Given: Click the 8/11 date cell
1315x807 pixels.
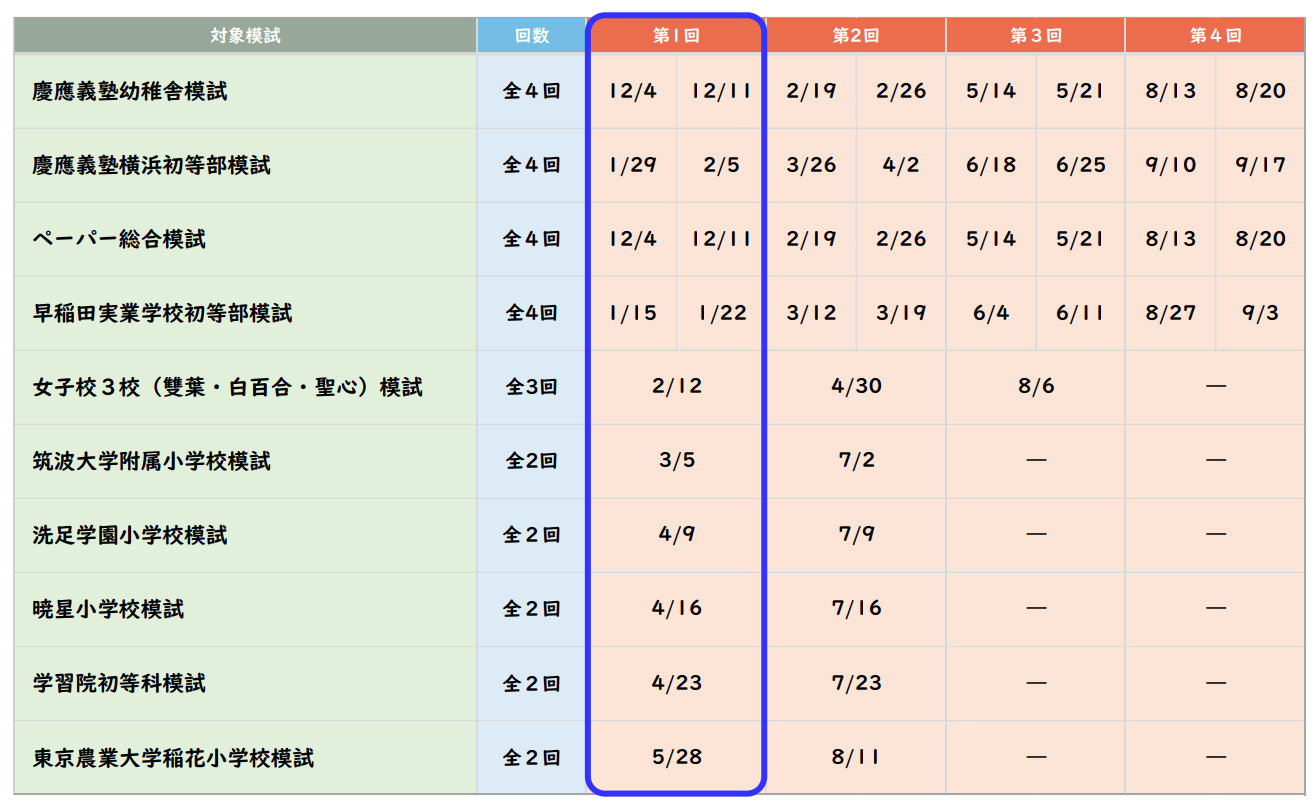Looking at the screenshot, I should [x=856, y=758].
